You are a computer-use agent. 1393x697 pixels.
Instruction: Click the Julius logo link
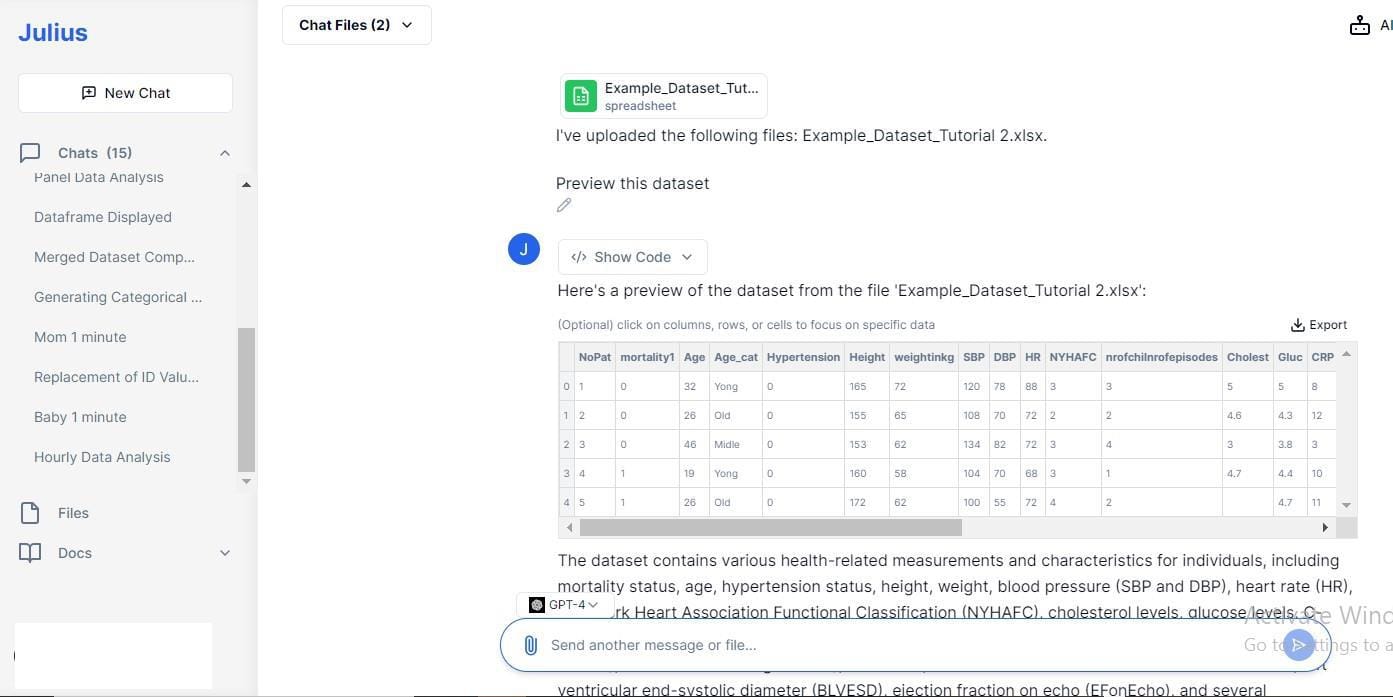53,32
